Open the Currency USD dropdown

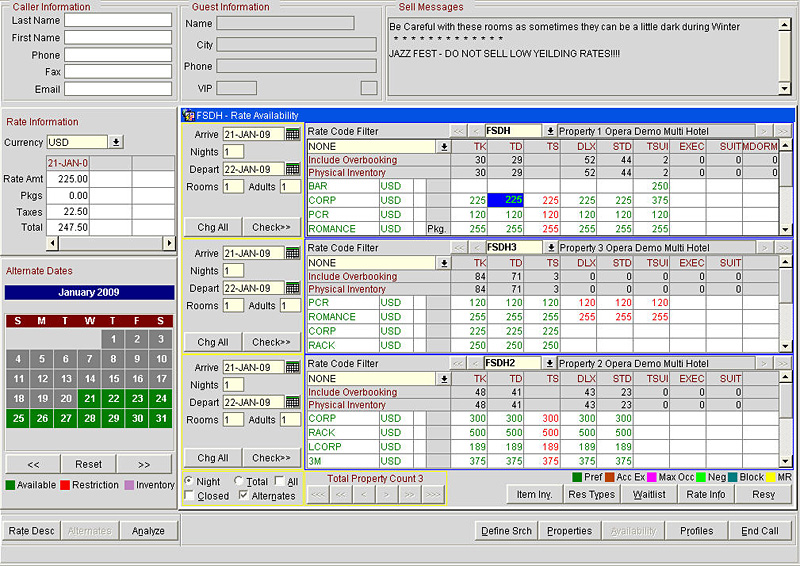(x=116, y=142)
